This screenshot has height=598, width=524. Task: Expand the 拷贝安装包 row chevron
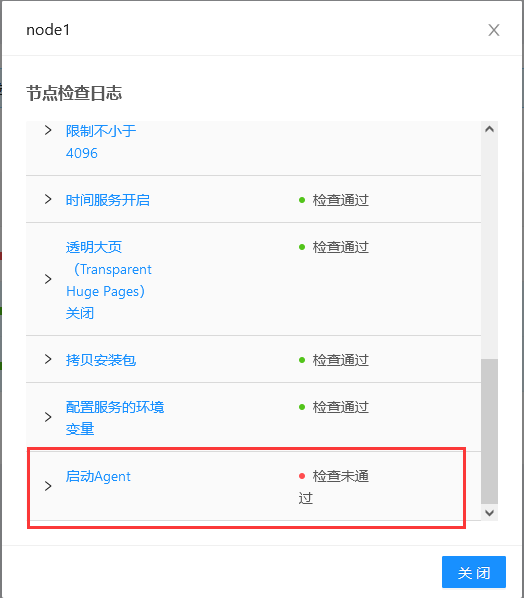point(48,359)
